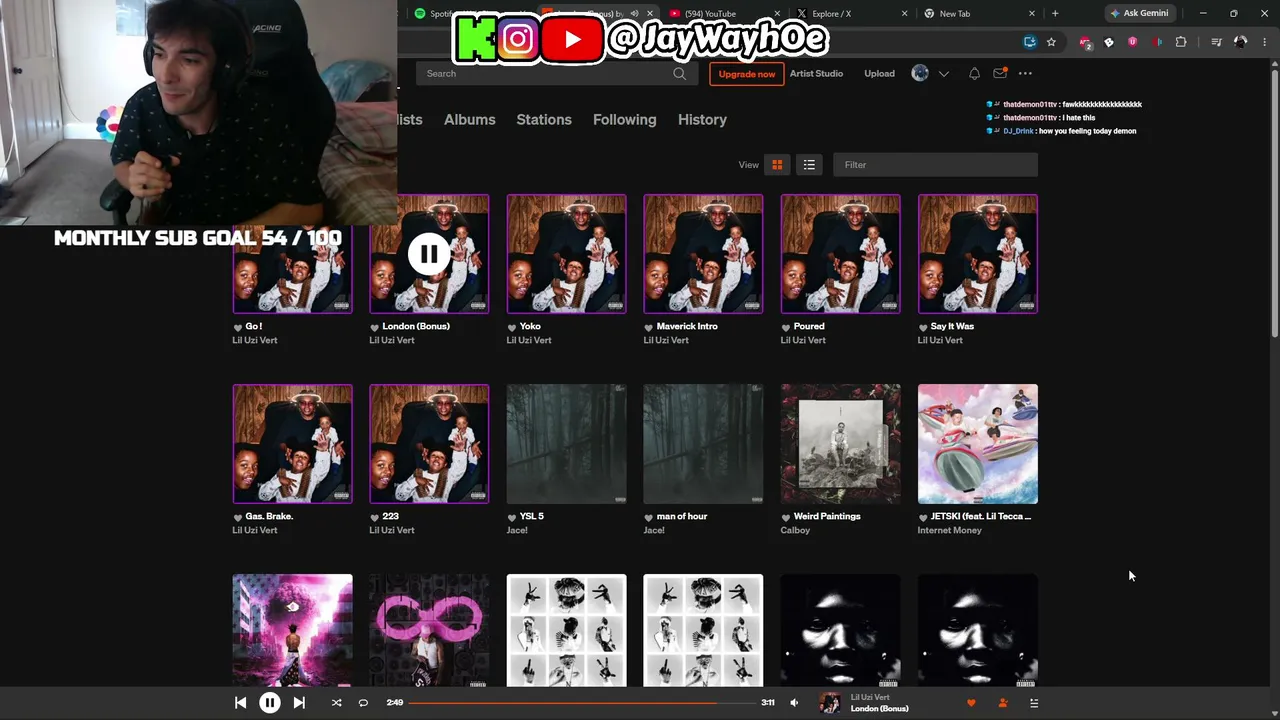Screen dimensions: 1280x720
Task: Close the Explore / X browser tab
Action: pyautogui.click(x=905, y=14)
